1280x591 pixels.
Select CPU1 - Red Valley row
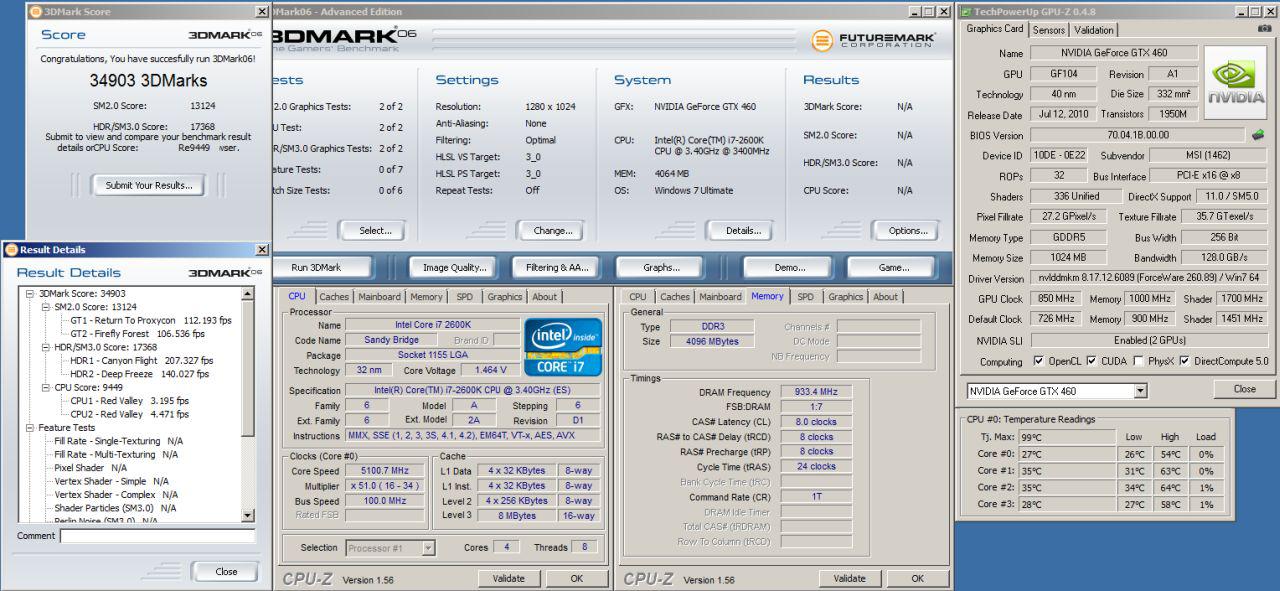[129, 401]
